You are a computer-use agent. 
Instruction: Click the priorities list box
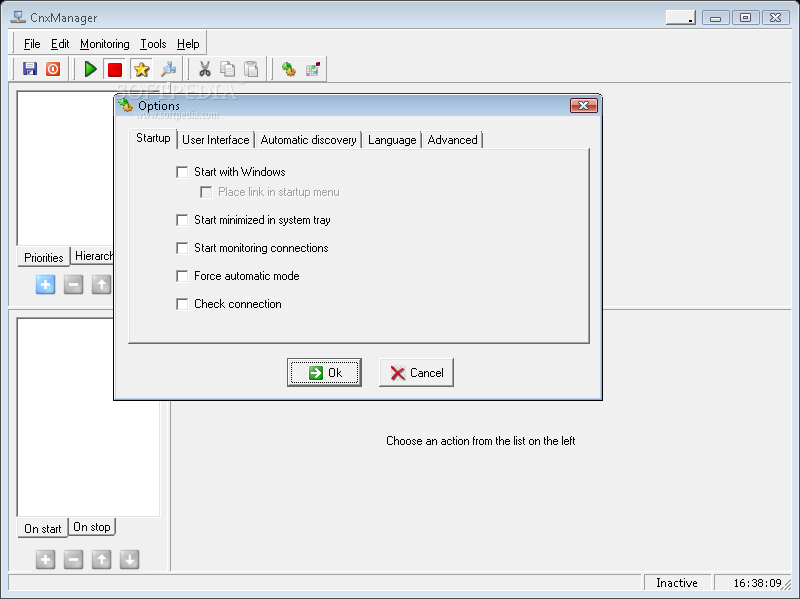click(65, 168)
